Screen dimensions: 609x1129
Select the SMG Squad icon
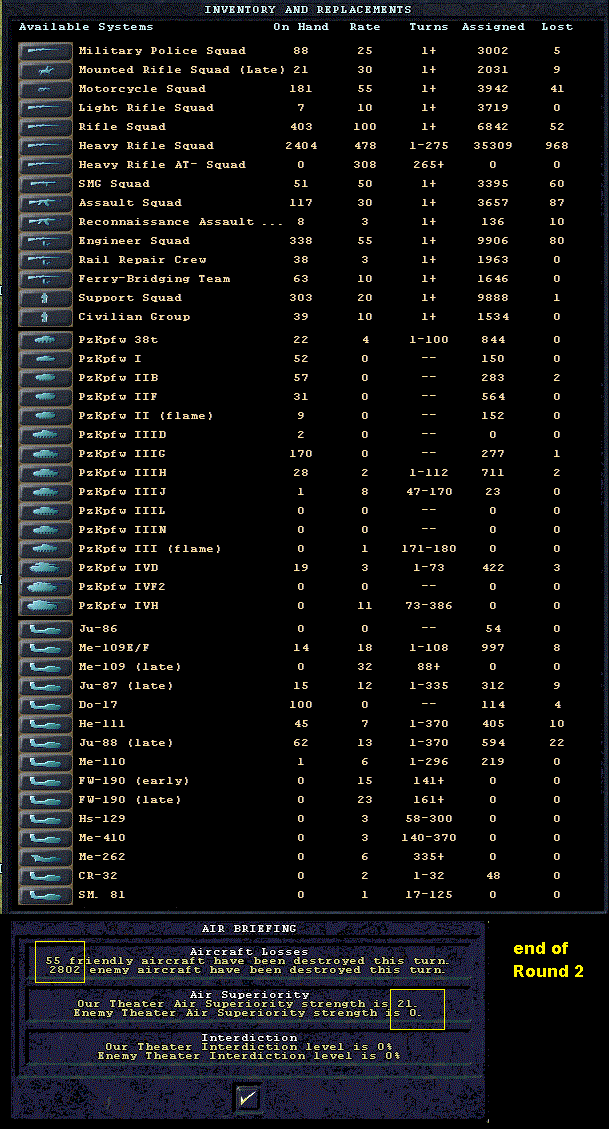point(45,184)
